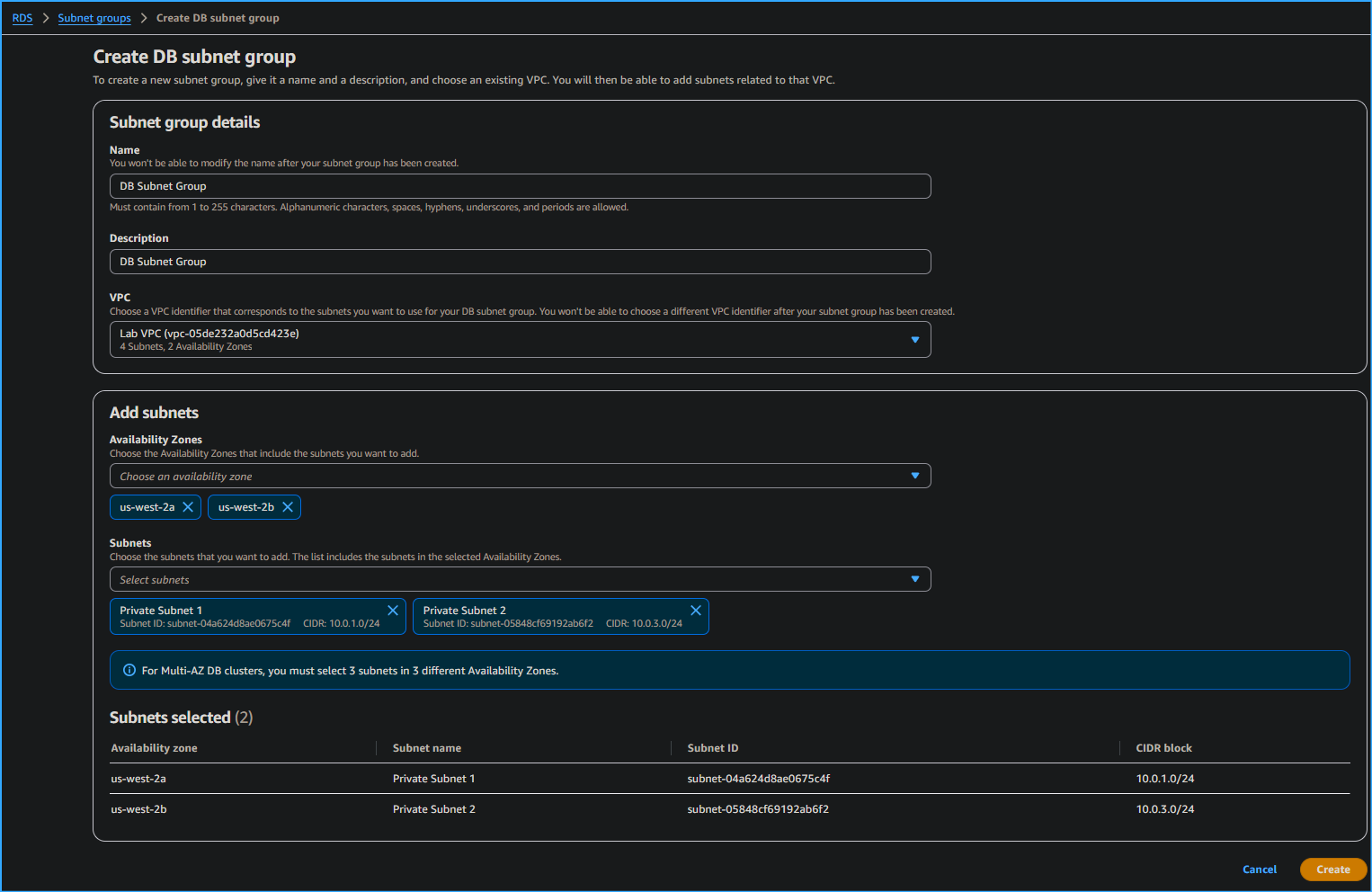Image resolution: width=1372 pixels, height=892 pixels.
Task: Click the Subnet ID column header
Action: coord(712,747)
